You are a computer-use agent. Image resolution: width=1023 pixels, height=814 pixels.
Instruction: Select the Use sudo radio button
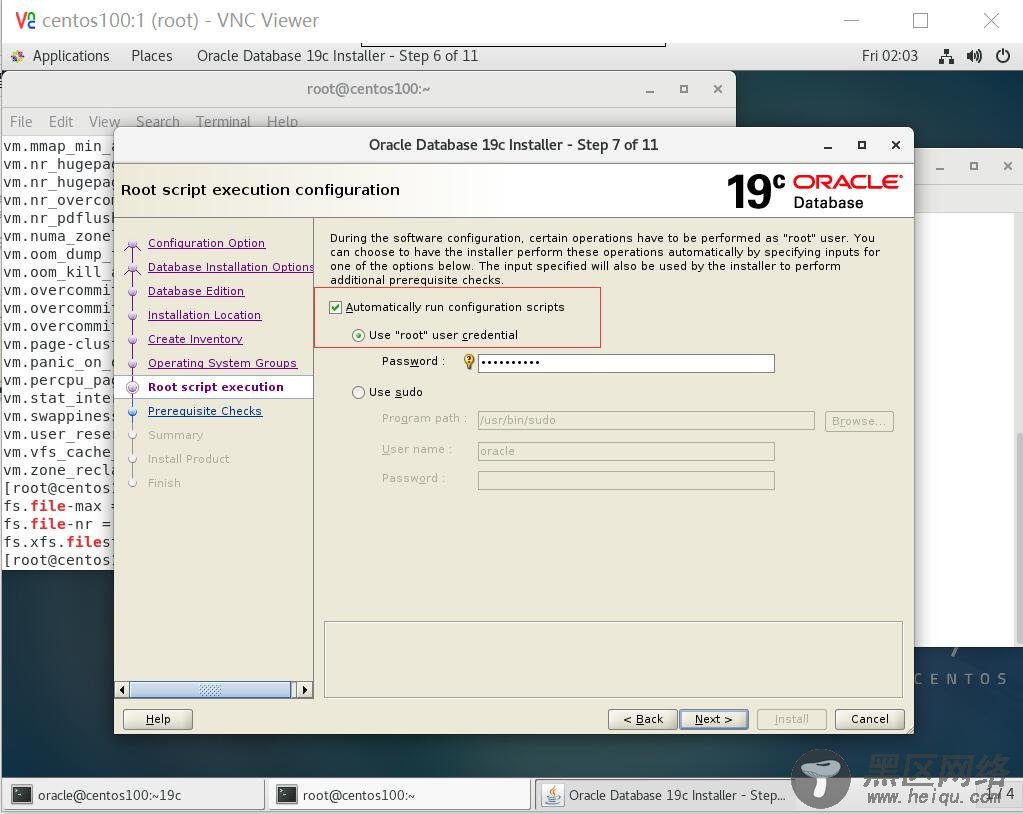pyautogui.click(x=358, y=392)
